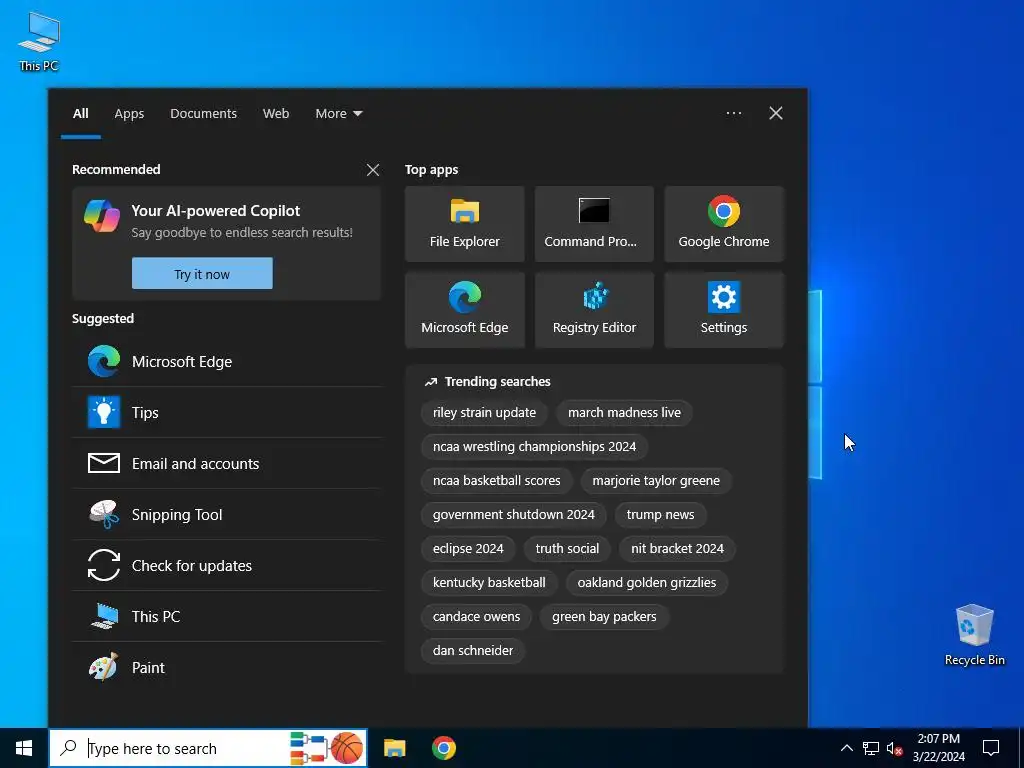The image size is (1024, 768).
Task: Click the Windows Start button
Action: pos(24,748)
